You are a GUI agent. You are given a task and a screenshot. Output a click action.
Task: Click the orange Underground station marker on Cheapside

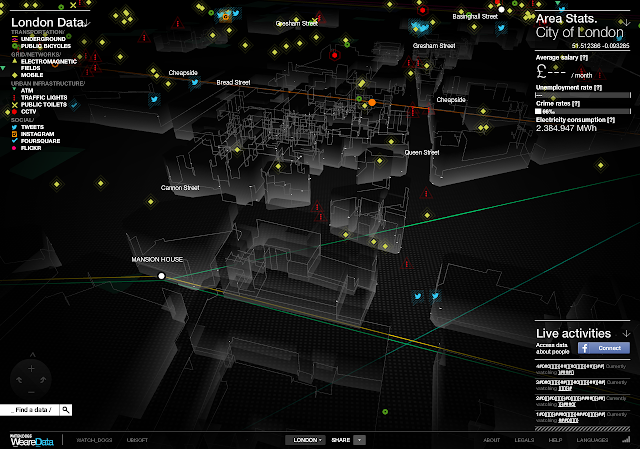click(x=372, y=102)
